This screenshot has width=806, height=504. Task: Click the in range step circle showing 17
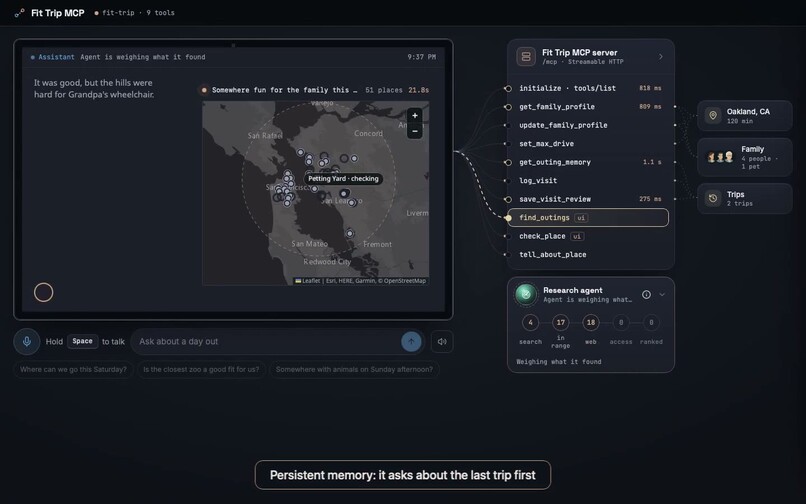560,322
